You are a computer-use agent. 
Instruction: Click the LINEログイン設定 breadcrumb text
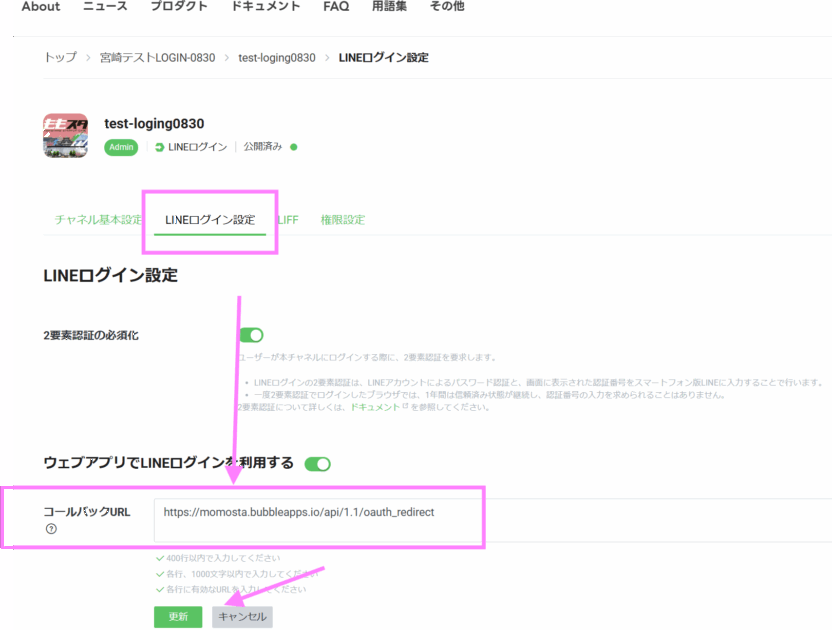pyautogui.click(x=384, y=57)
